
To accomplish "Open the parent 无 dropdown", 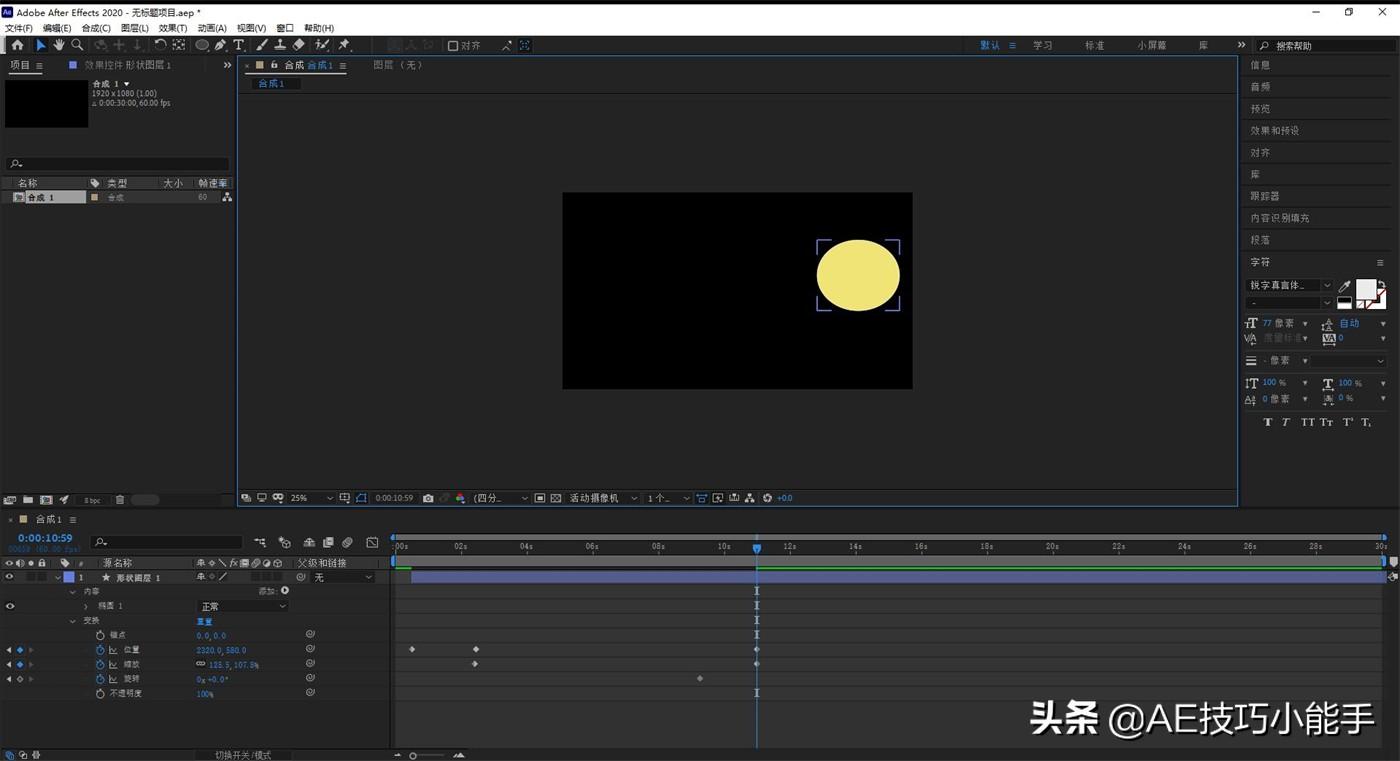I will click(343, 577).
